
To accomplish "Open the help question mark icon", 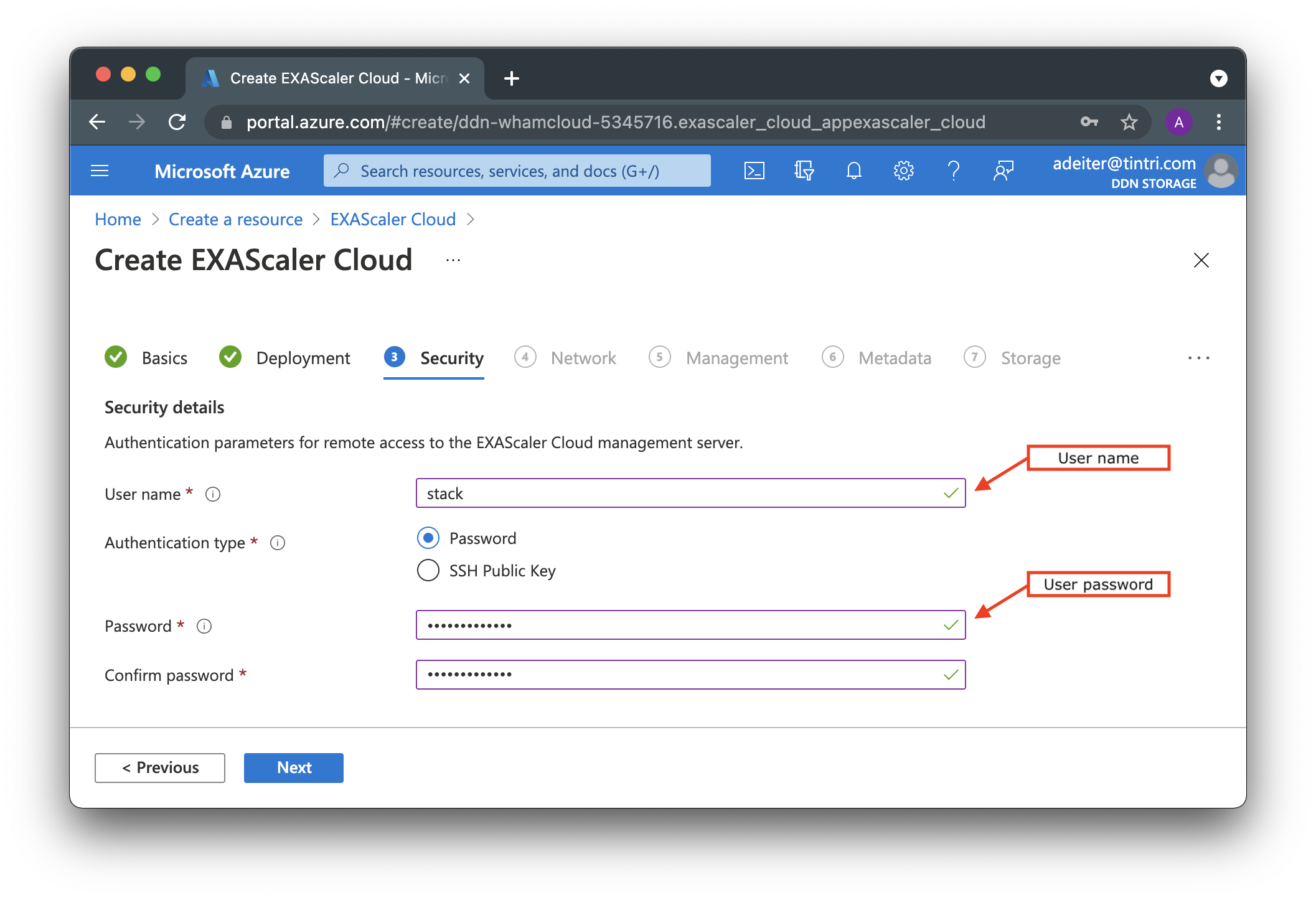I will tap(953, 171).
